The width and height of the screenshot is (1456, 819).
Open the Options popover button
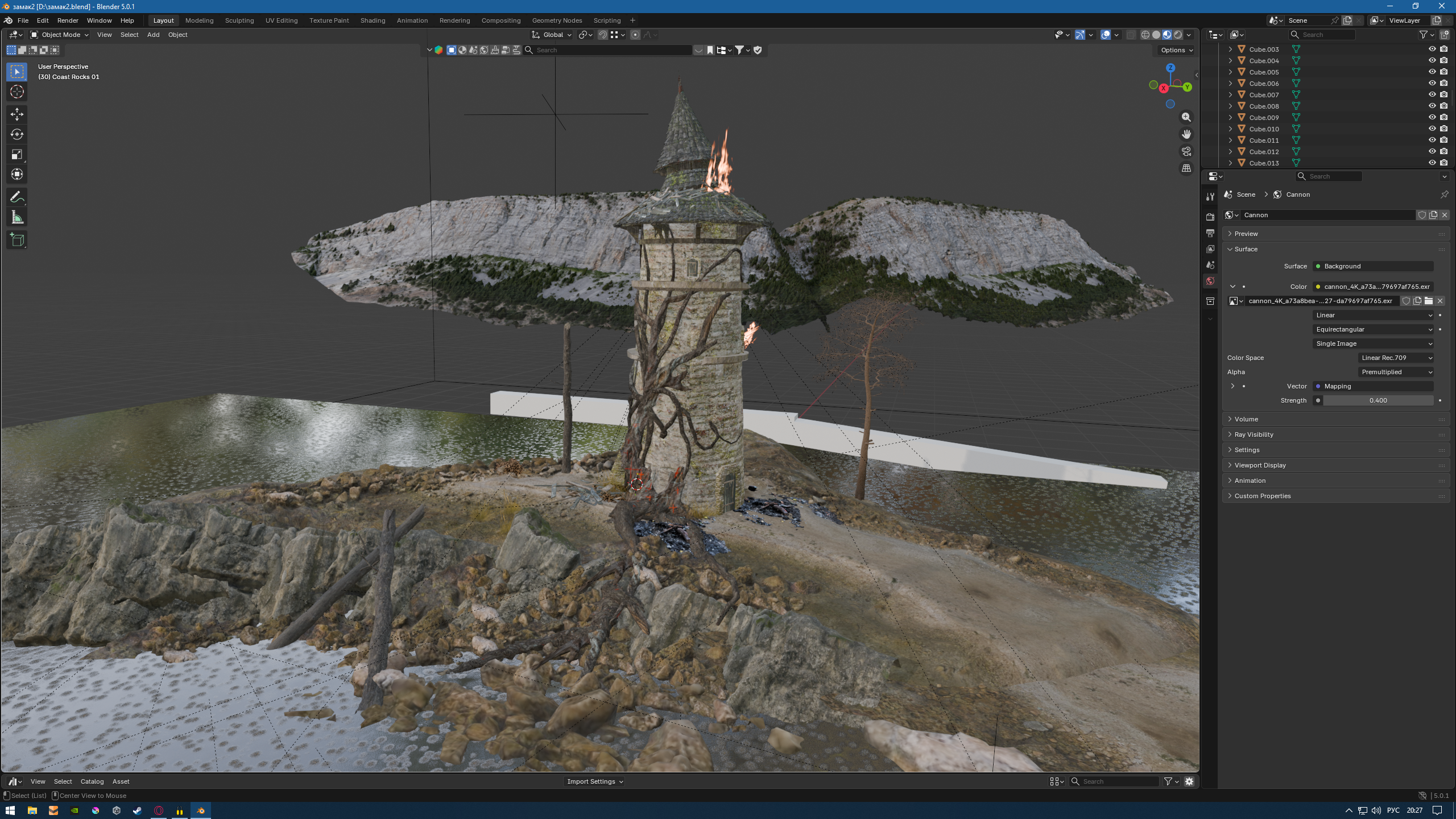[1176, 50]
